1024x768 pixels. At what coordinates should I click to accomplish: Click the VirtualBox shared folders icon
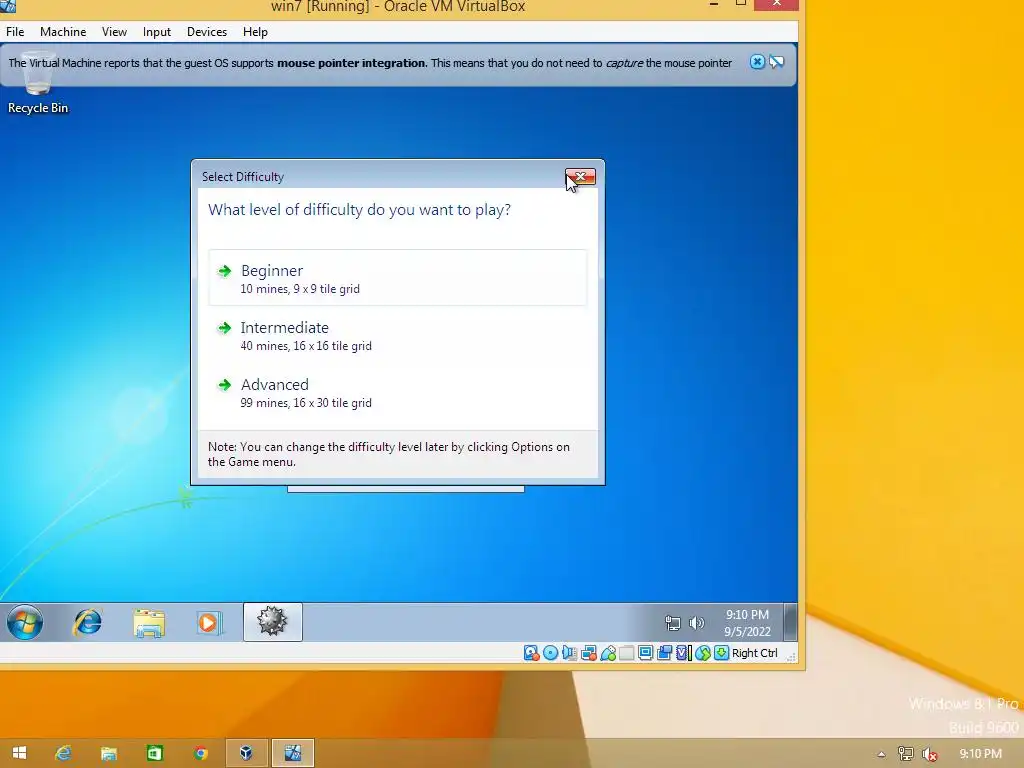tap(626, 653)
